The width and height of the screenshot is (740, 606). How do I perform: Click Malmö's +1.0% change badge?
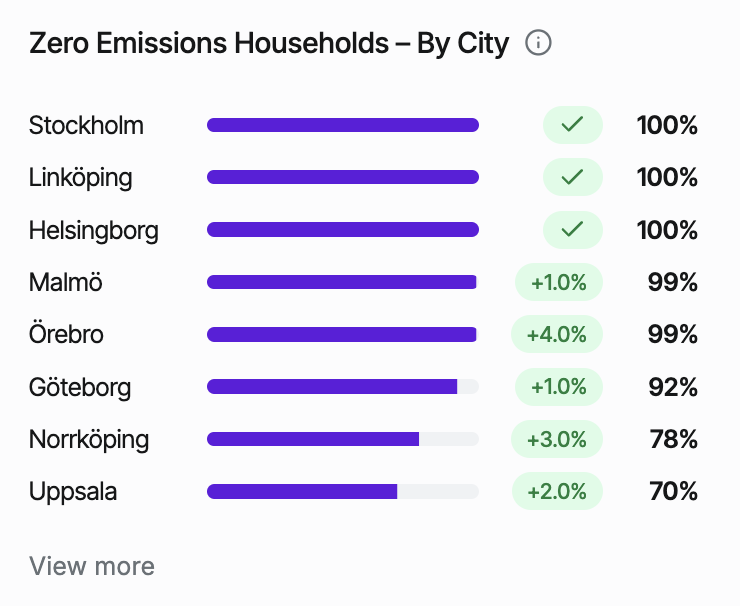point(559,283)
